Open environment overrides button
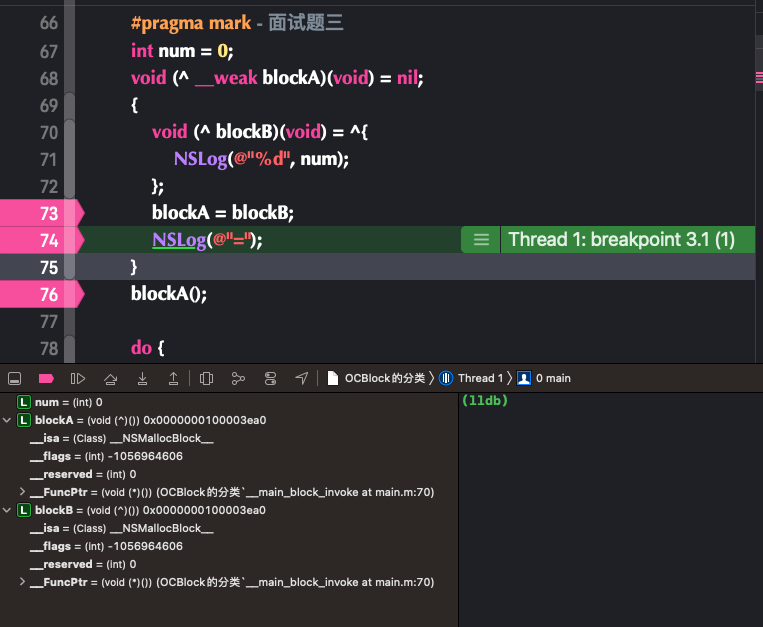The image size is (763, 627). click(270, 378)
